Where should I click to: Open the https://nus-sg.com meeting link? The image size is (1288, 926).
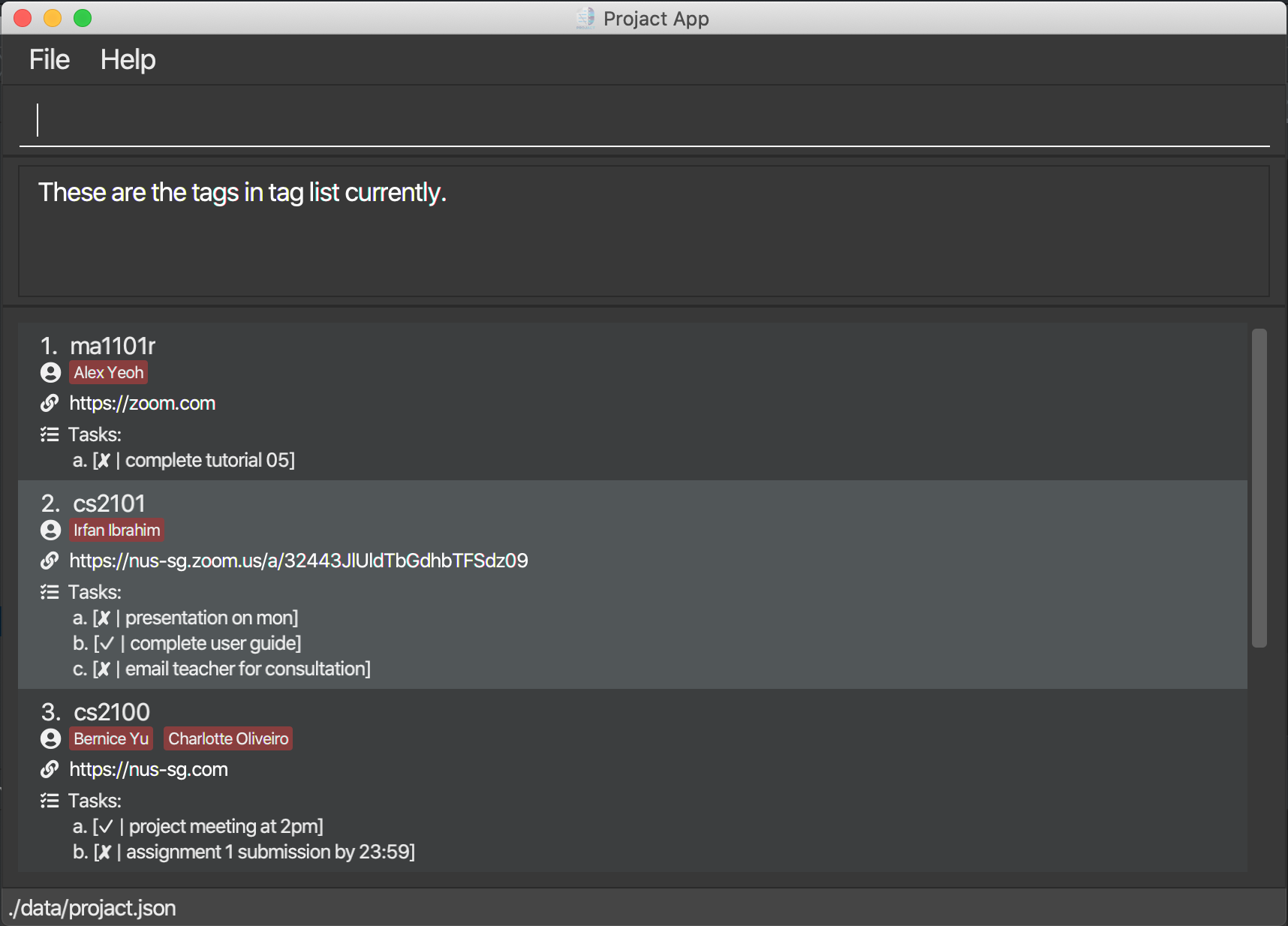coord(149,769)
